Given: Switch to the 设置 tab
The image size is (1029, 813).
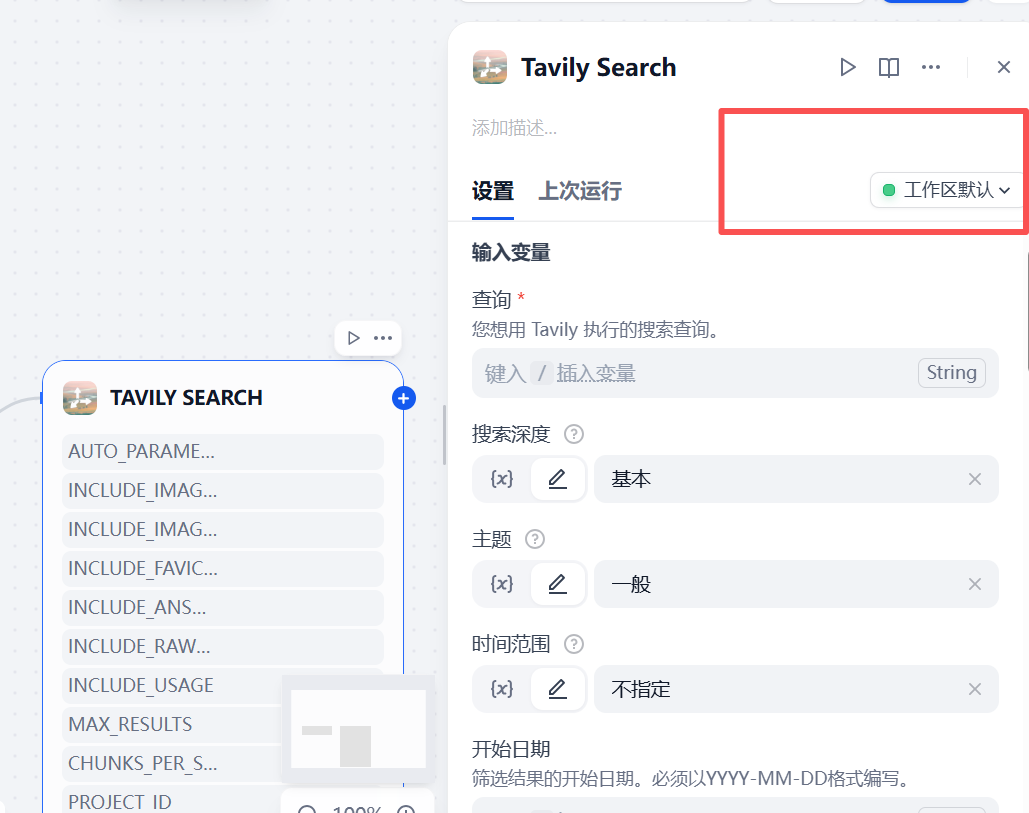Looking at the screenshot, I should pyautogui.click(x=493, y=192).
